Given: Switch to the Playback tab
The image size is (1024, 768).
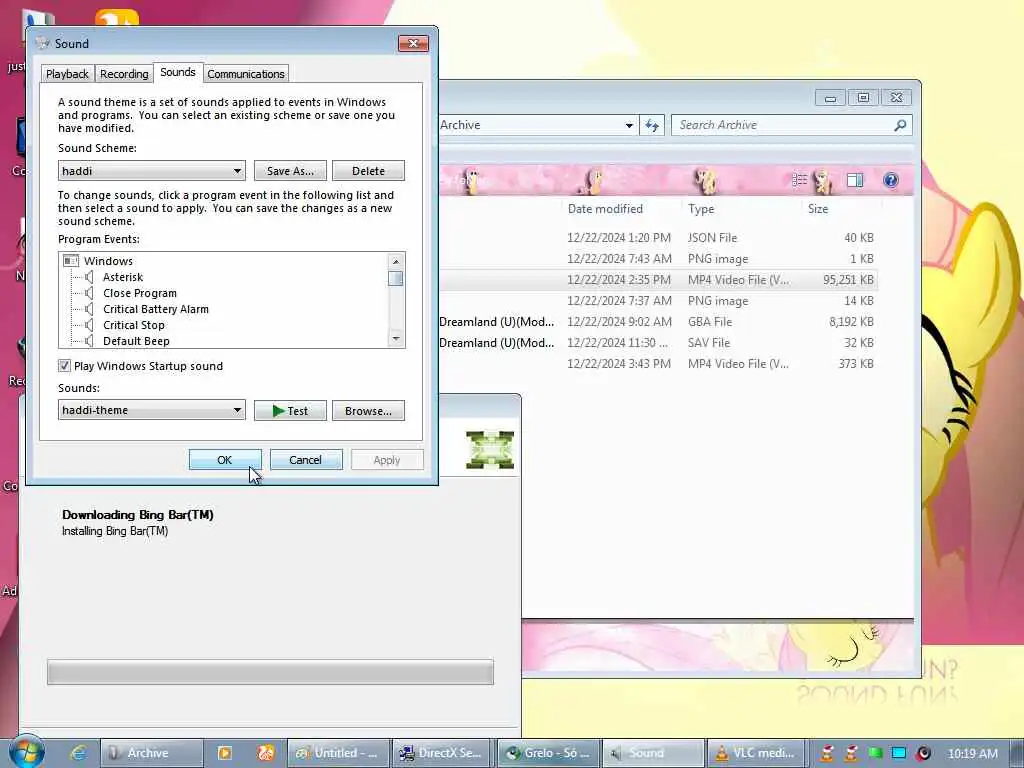Looking at the screenshot, I should tap(67, 74).
